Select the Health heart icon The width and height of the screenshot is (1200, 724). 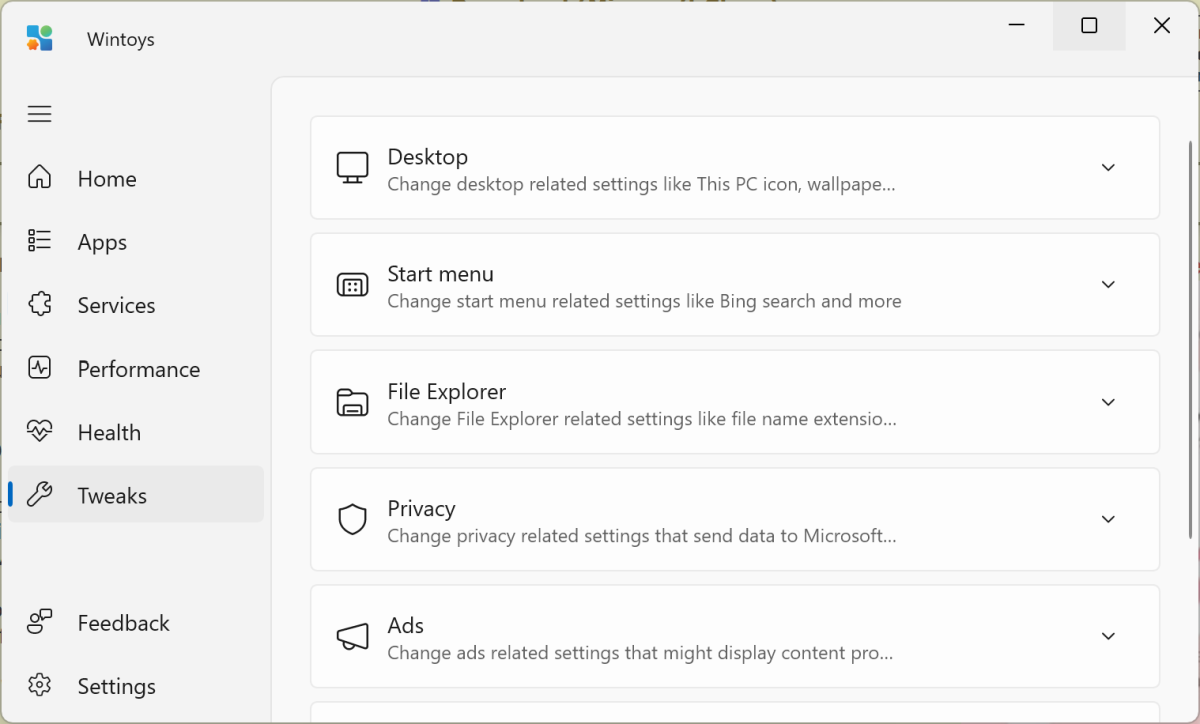tap(40, 432)
